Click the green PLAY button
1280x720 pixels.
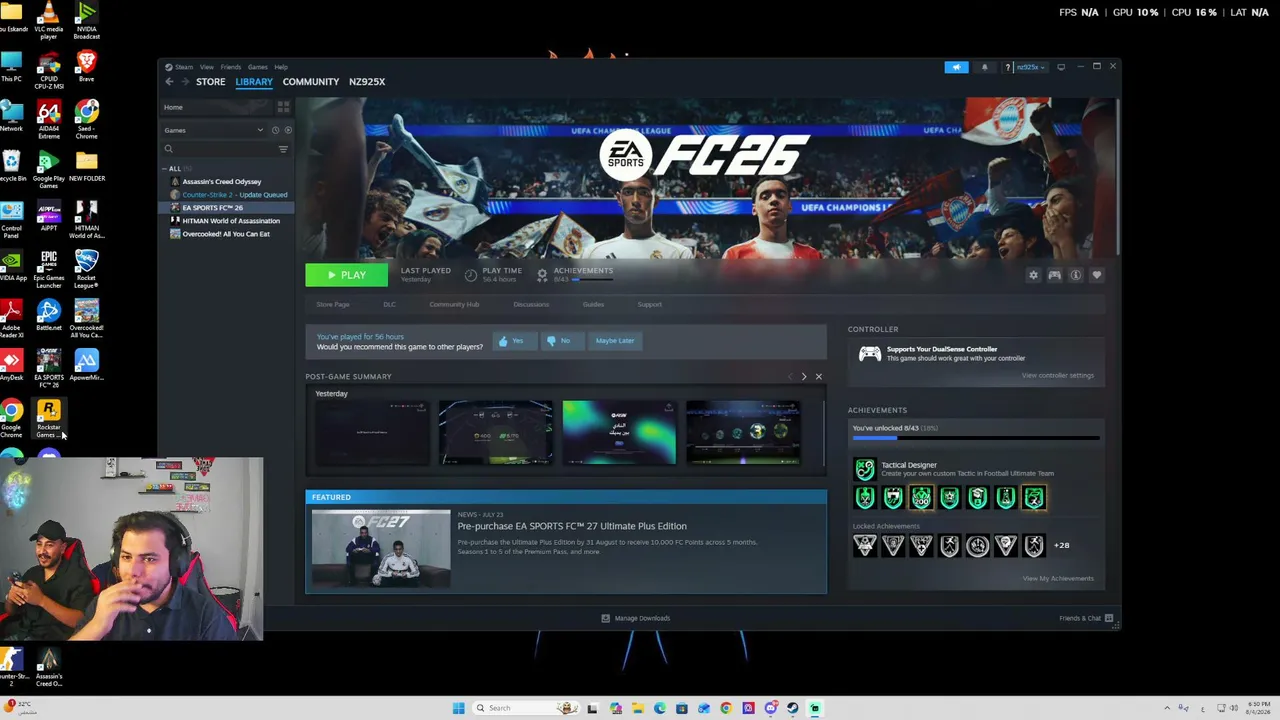[346, 275]
